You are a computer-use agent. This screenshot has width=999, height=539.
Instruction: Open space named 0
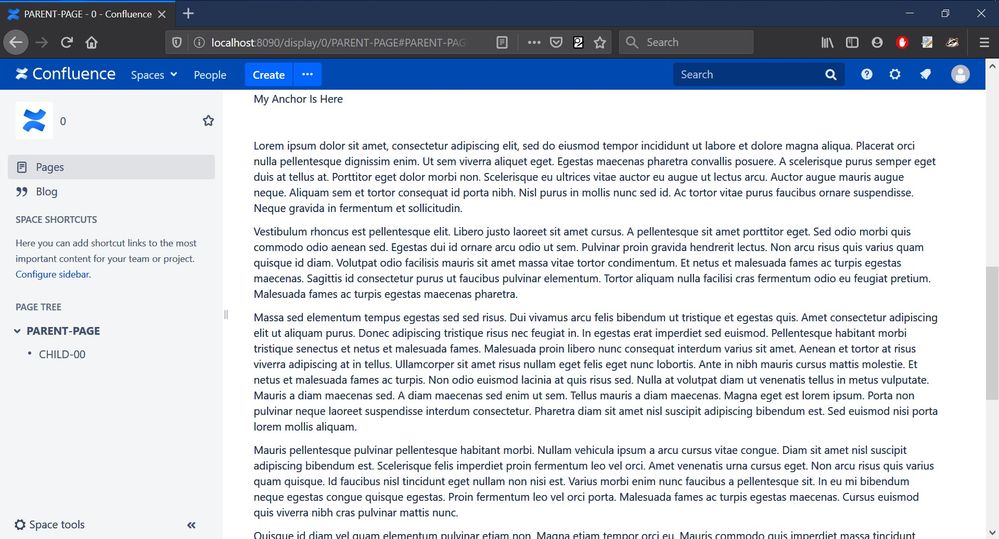62,121
